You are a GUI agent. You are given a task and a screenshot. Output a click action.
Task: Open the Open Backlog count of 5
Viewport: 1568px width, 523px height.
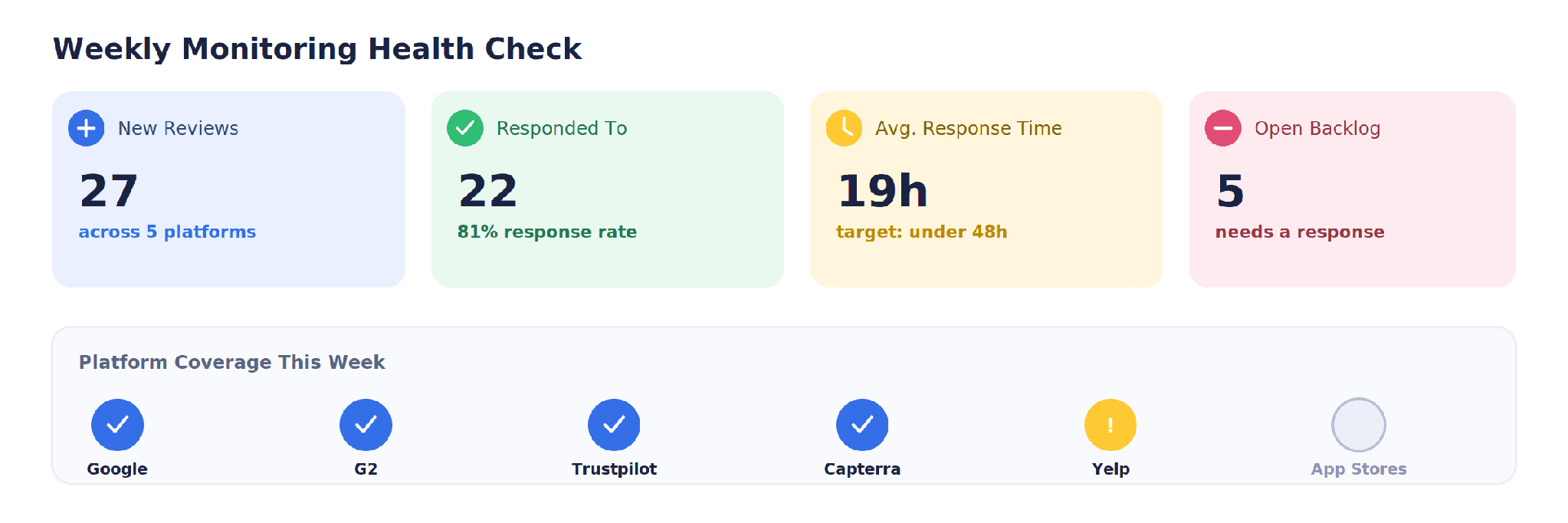(1230, 191)
